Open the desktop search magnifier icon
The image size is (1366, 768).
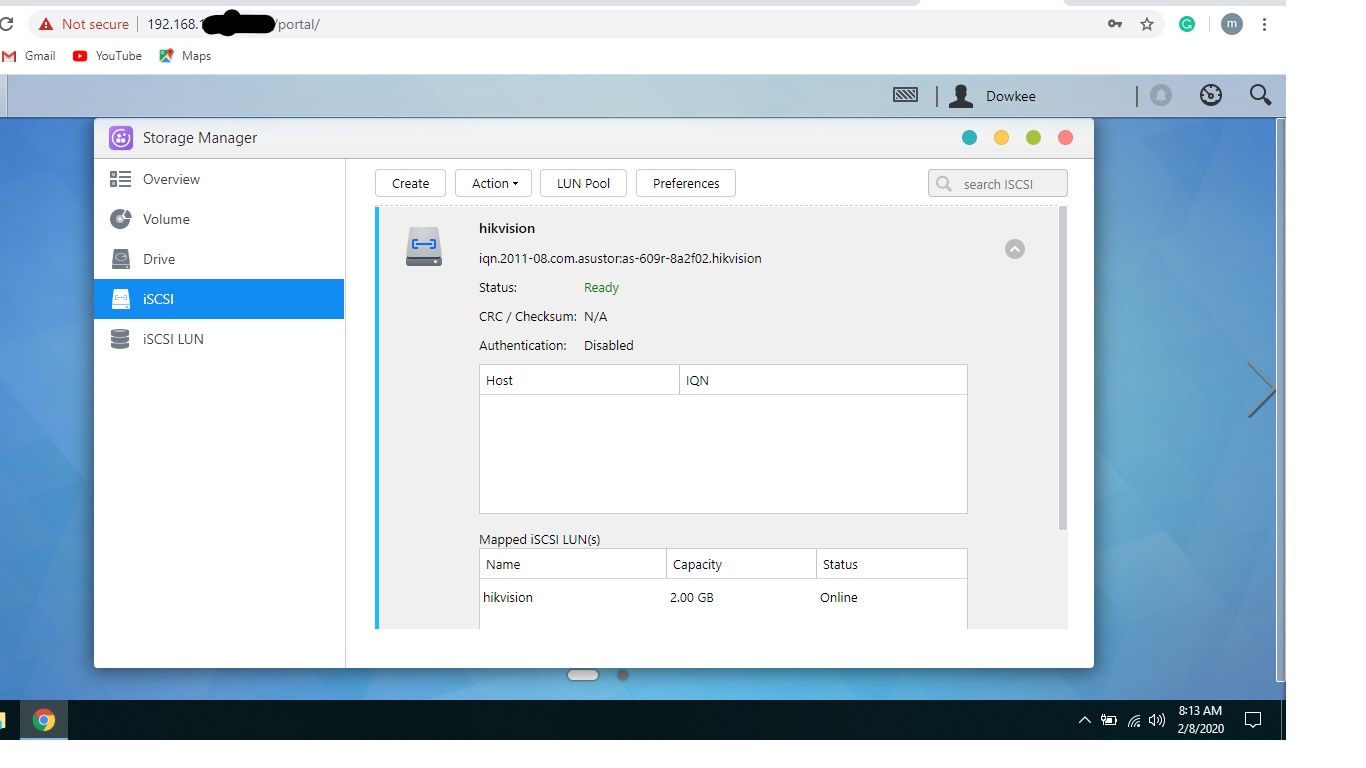[1260, 96]
